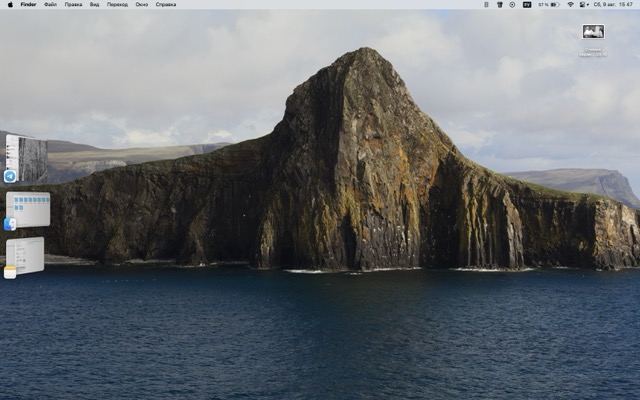Click the Bluetooth icon in menu bar
The height and width of the screenshot is (400, 640).
click(x=486, y=4)
